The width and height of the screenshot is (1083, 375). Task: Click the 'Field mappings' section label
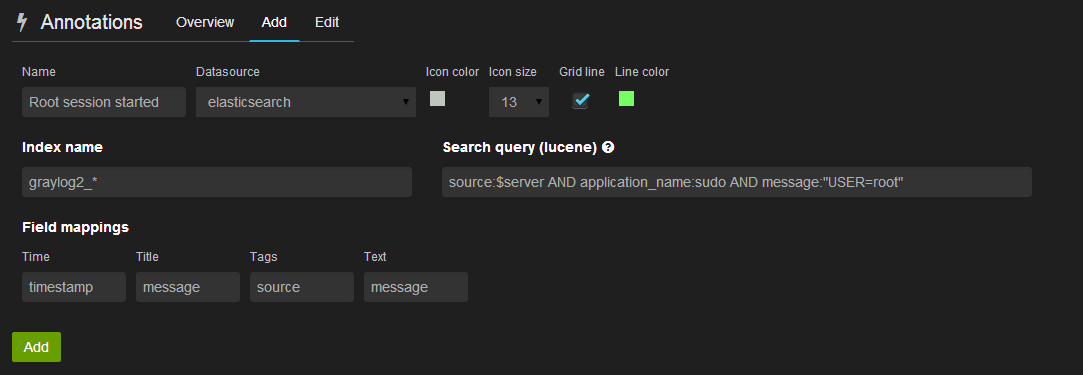click(x=75, y=227)
